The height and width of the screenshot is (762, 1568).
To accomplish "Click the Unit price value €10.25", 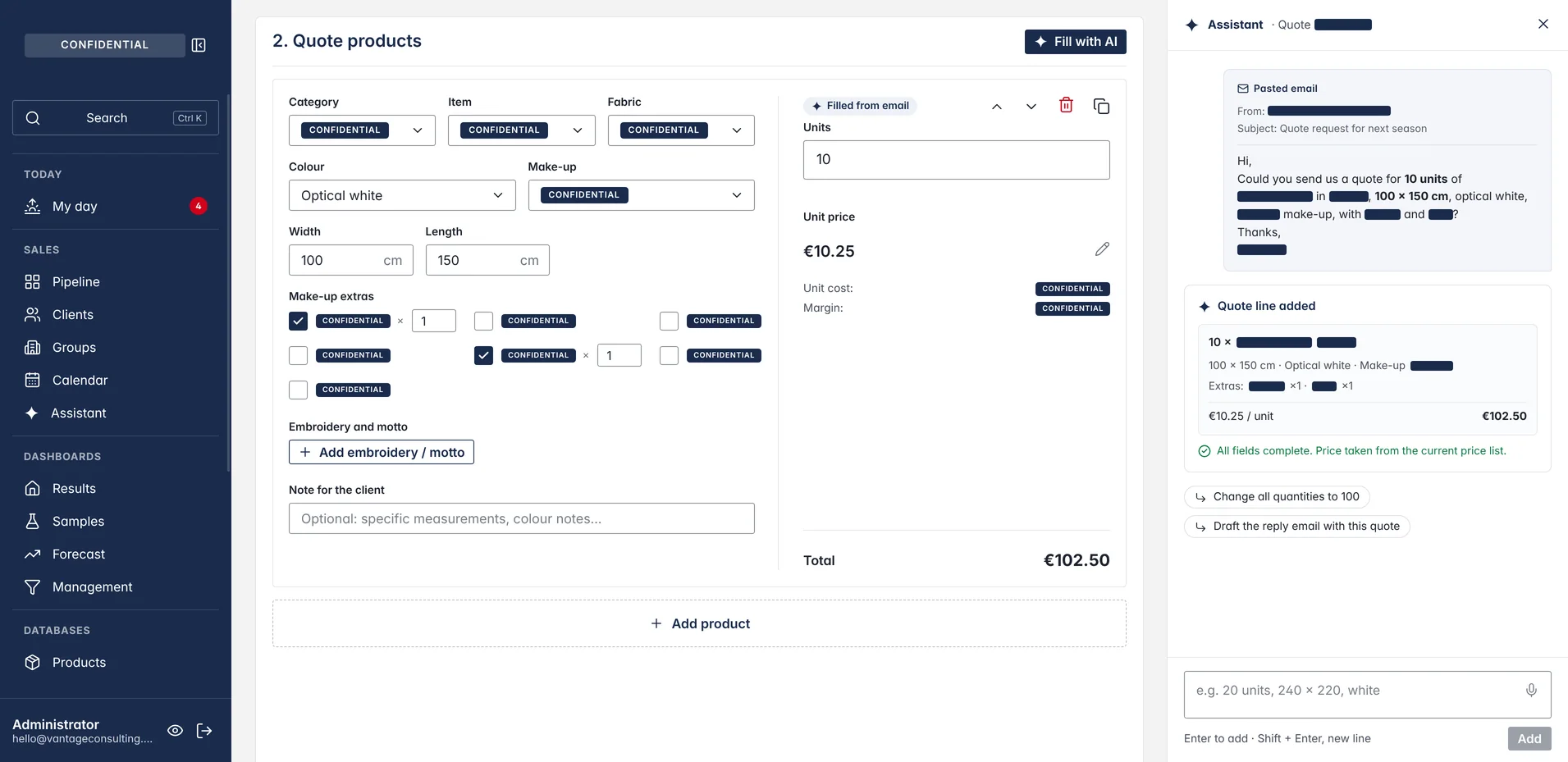I will pyautogui.click(x=829, y=251).
